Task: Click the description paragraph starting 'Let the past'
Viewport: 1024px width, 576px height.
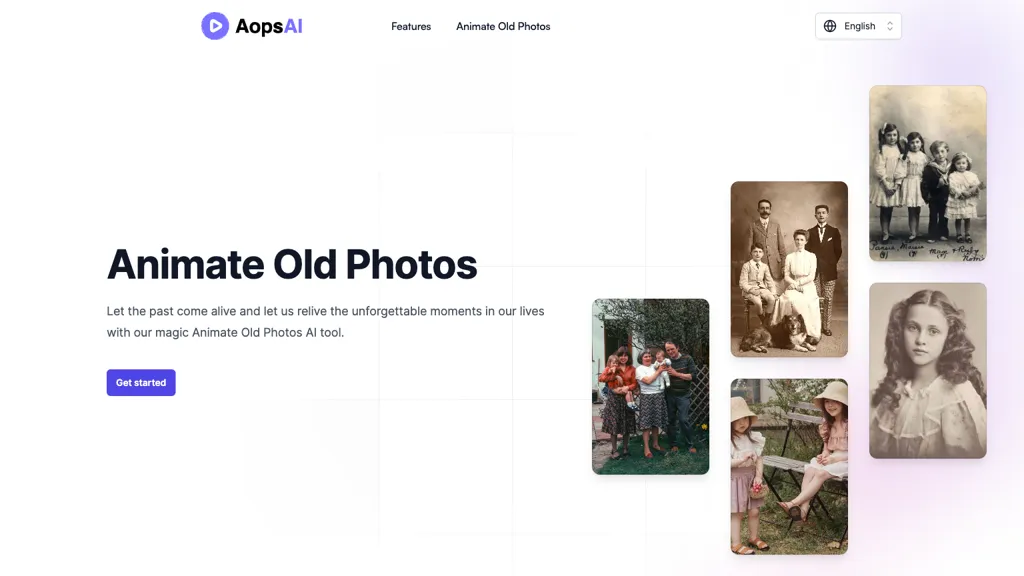Action: click(325, 321)
